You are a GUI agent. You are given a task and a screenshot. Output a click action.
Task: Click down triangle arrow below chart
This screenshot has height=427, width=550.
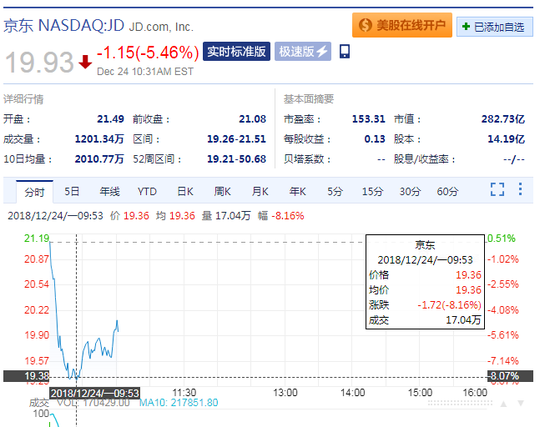521,403
